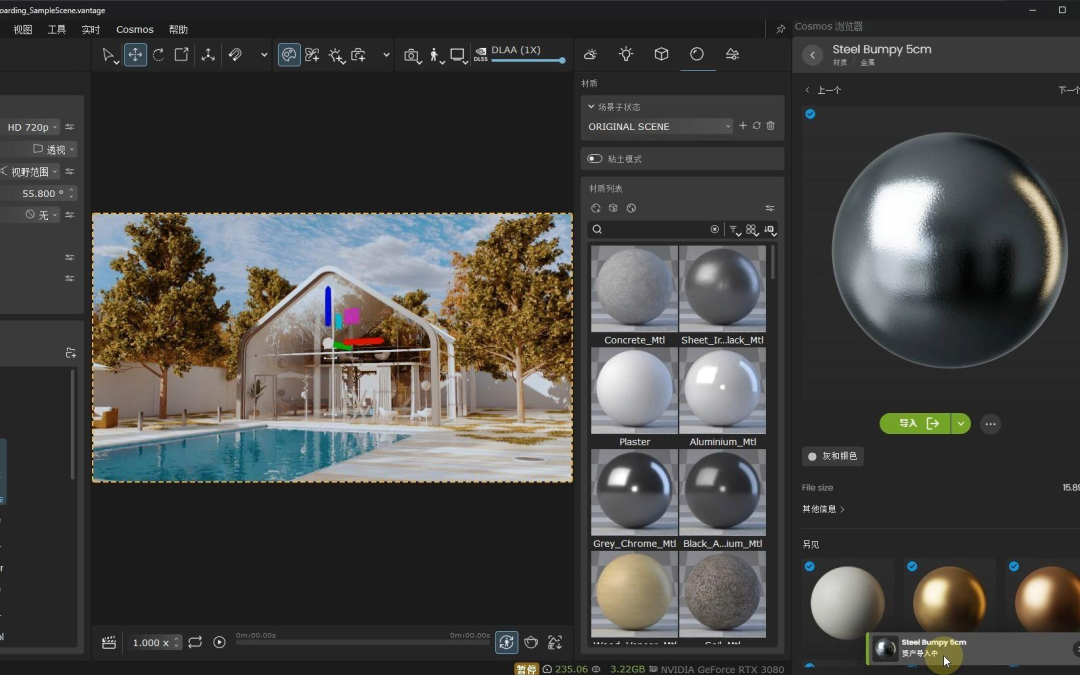Open the three-dot more options button
This screenshot has height=675, width=1080.
[x=990, y=424]
